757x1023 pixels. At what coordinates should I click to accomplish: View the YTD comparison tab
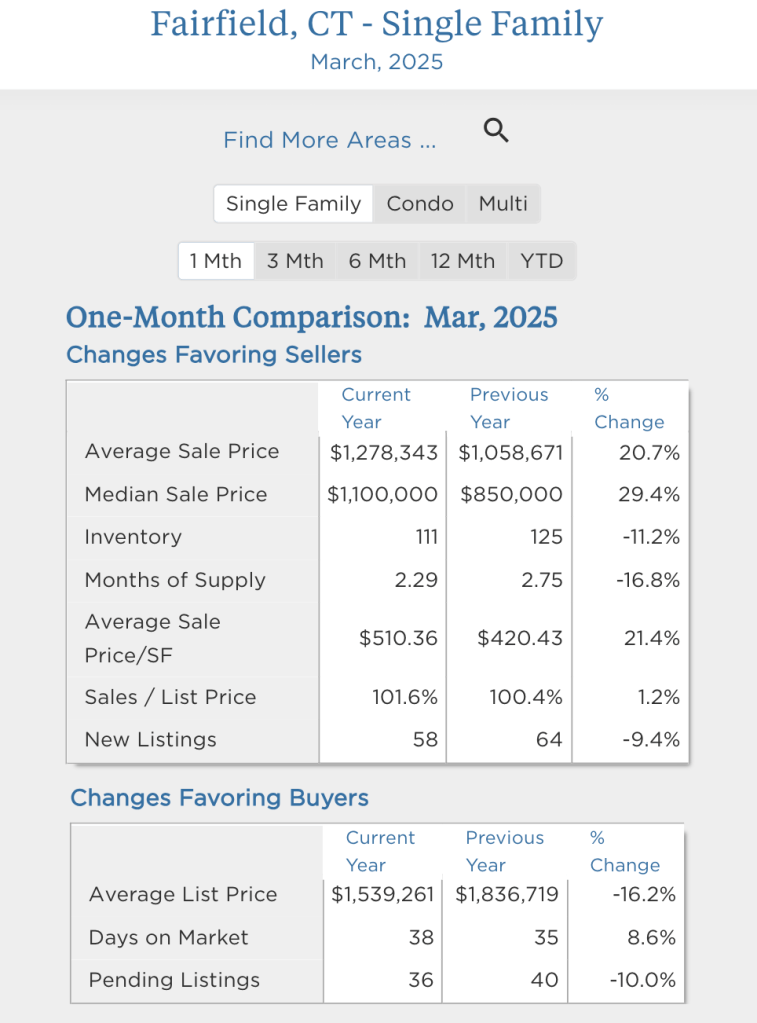pos(542,262)
